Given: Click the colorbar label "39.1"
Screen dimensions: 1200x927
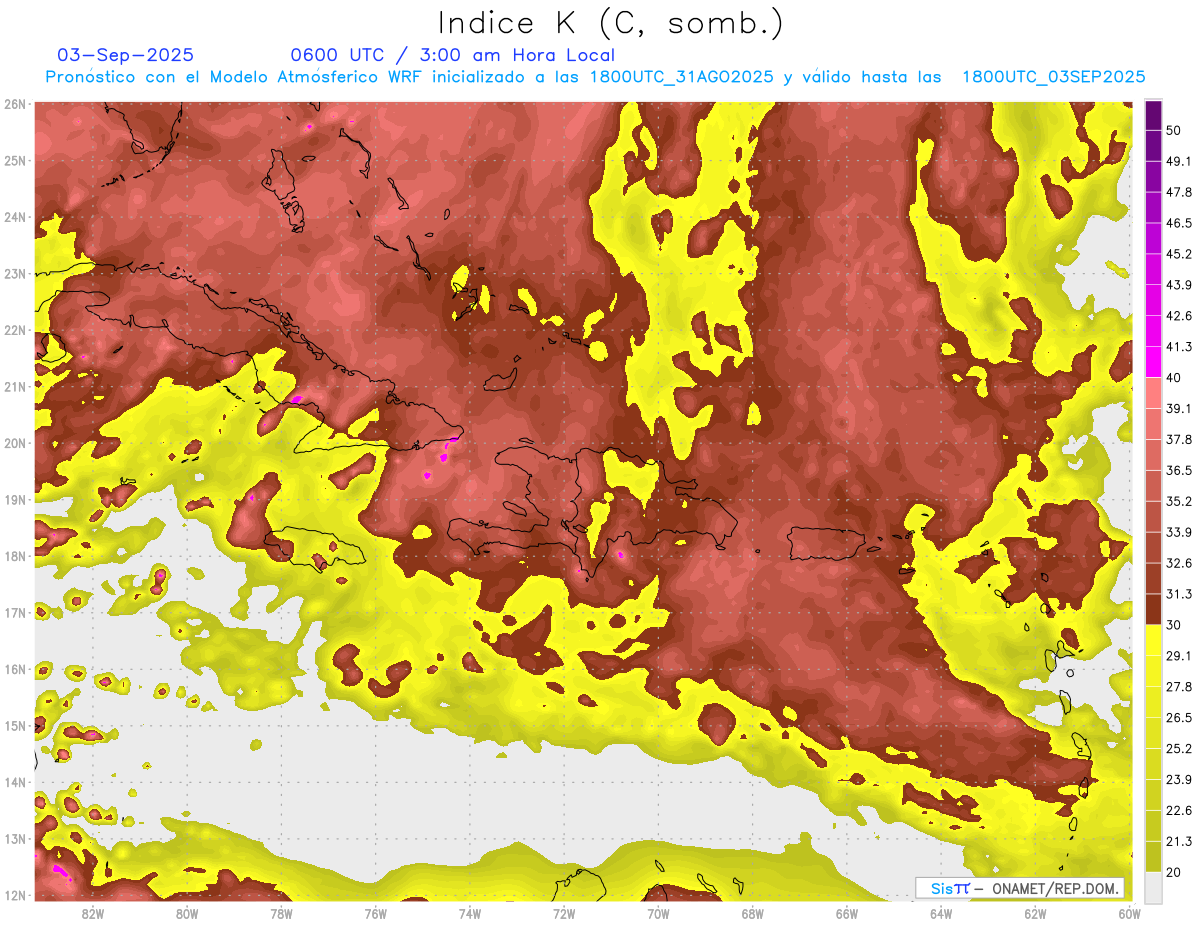Looking at the screenshot, I should pos(1178,408).
